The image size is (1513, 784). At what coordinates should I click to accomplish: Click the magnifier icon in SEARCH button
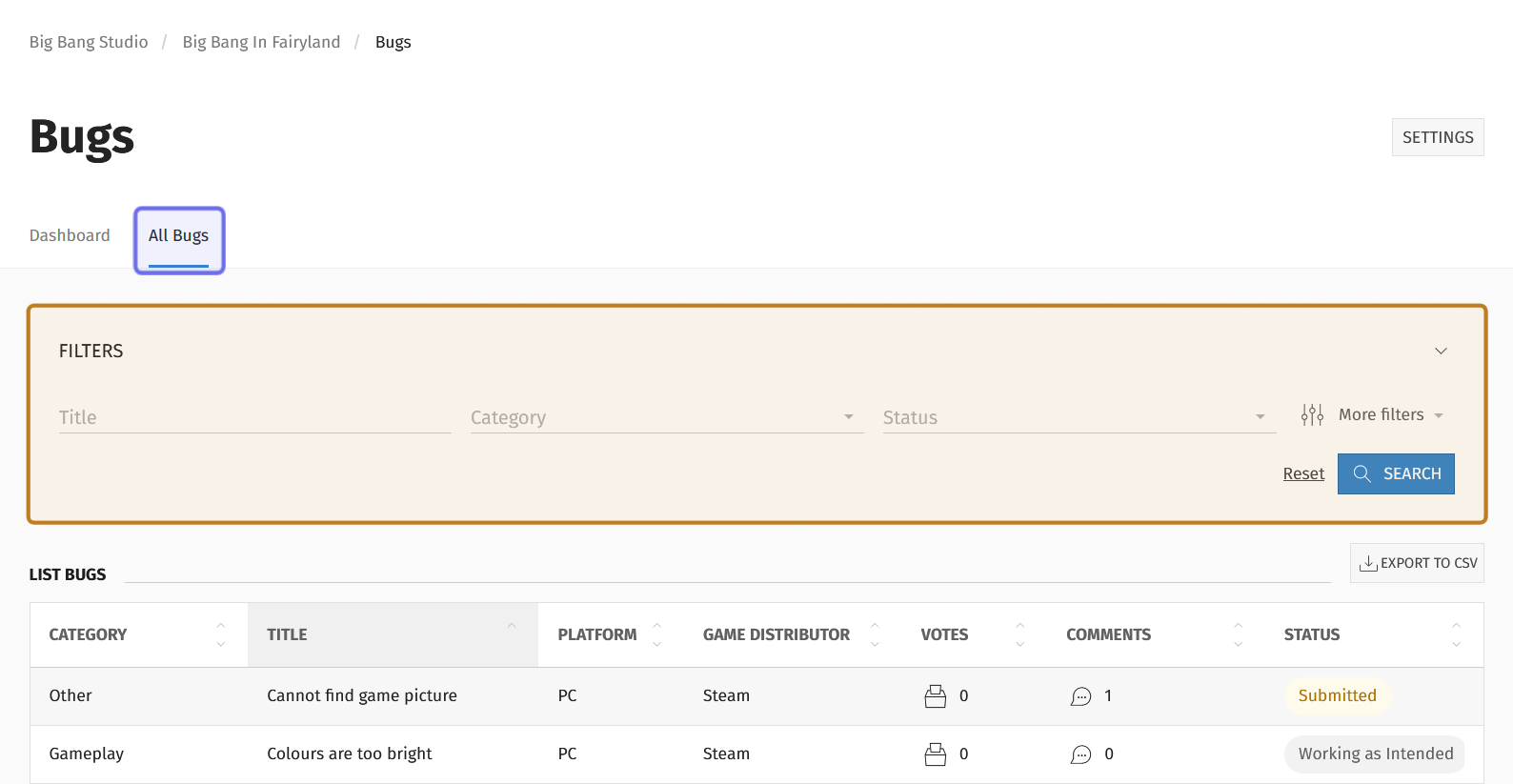(1362, 473)
